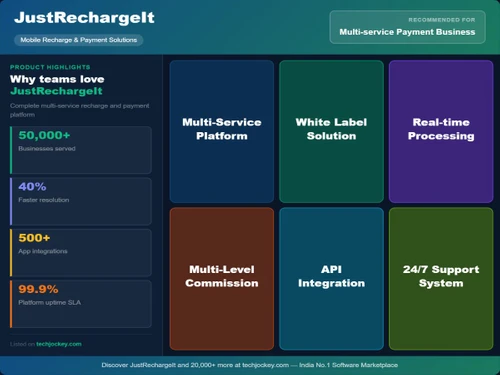The width and height of the screenshot is (500, 375).
Task: Click the Faster resolution caption
Action: [44, 200]
